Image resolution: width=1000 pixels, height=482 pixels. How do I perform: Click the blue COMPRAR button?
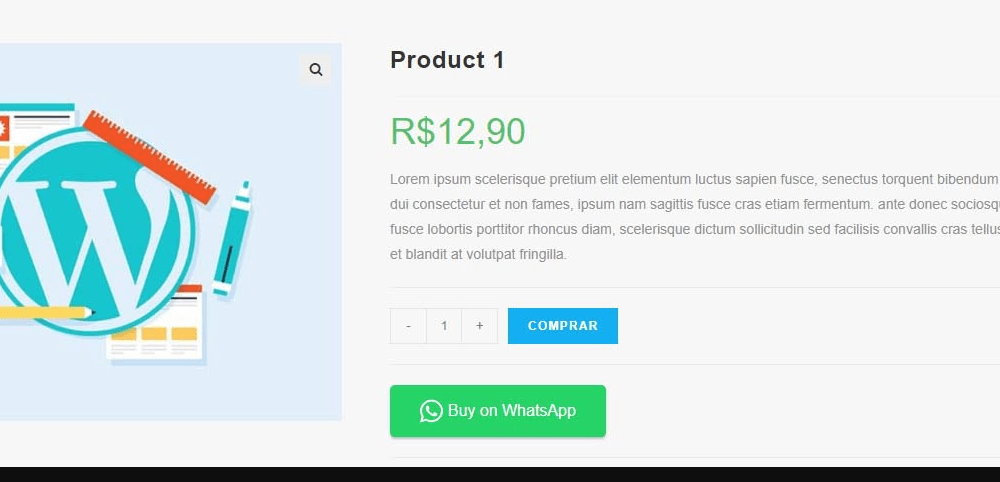562,326
